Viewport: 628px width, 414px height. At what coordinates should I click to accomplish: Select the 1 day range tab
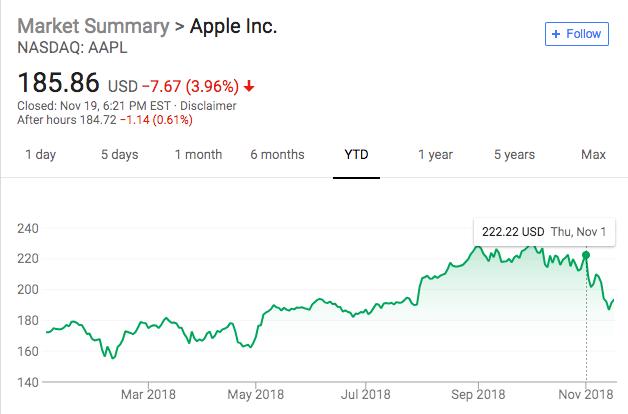(40, 155)
